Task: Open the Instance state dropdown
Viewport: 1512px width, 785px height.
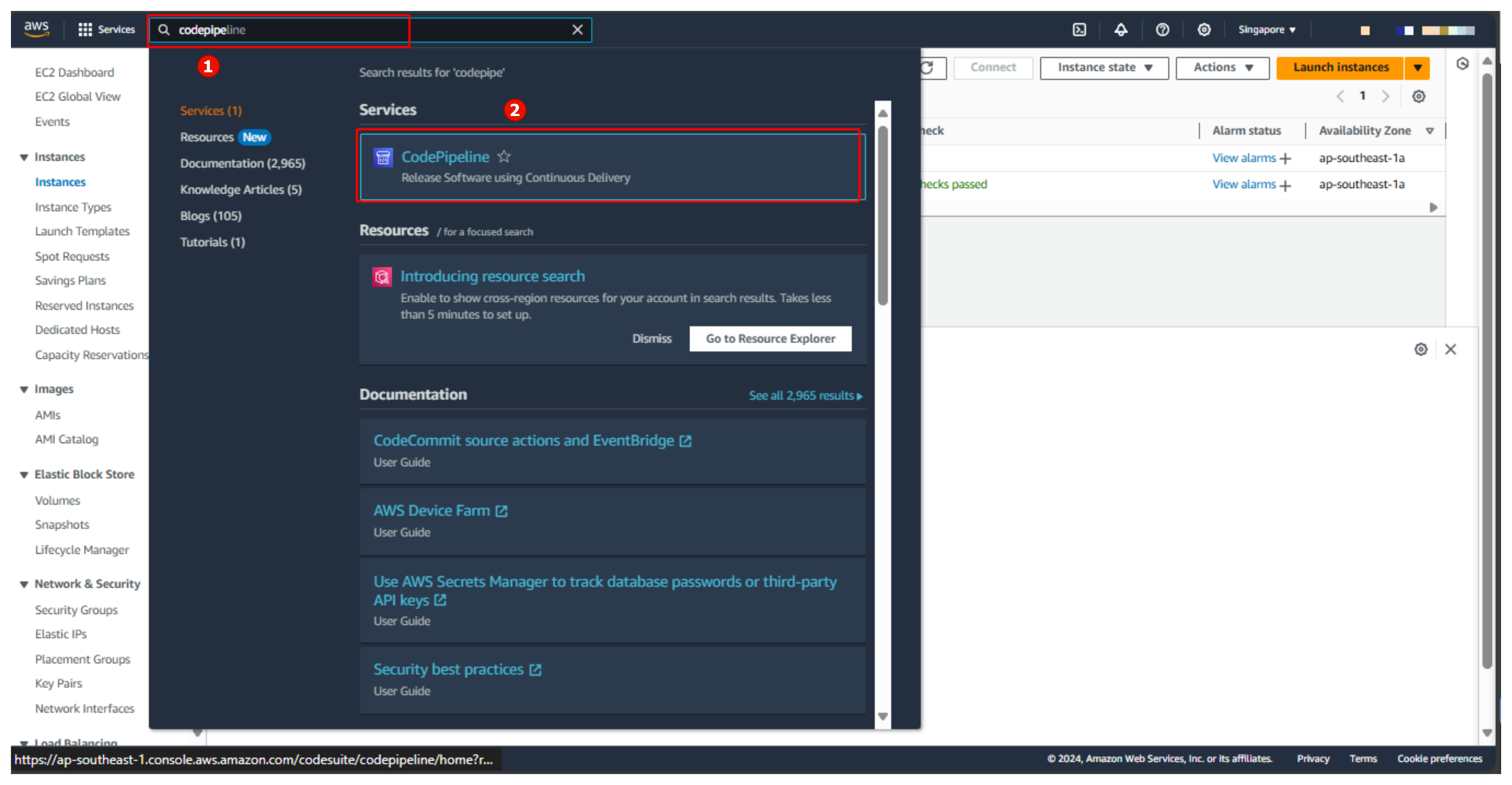Action: coord(1104,68)
